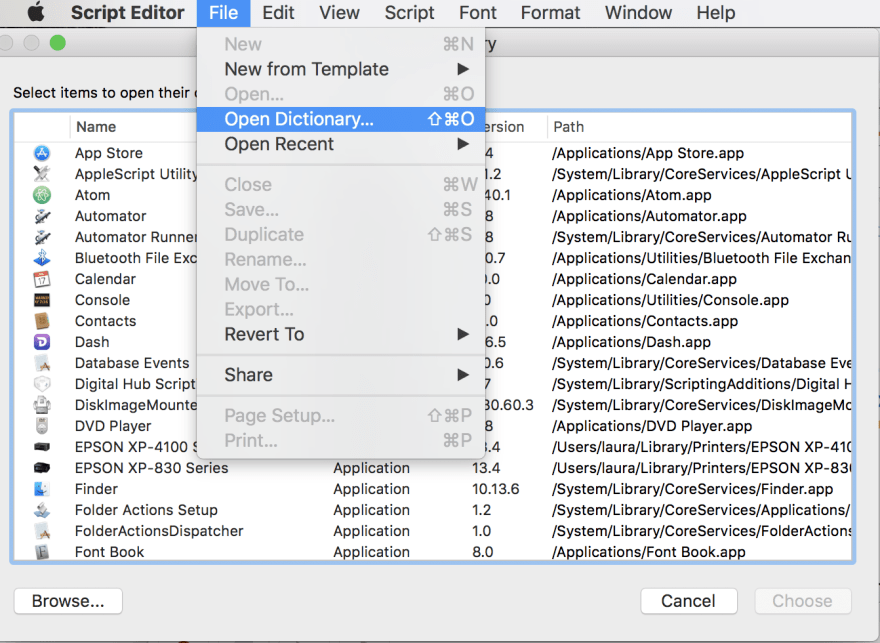Click the Dash app icon

point(42,342)
